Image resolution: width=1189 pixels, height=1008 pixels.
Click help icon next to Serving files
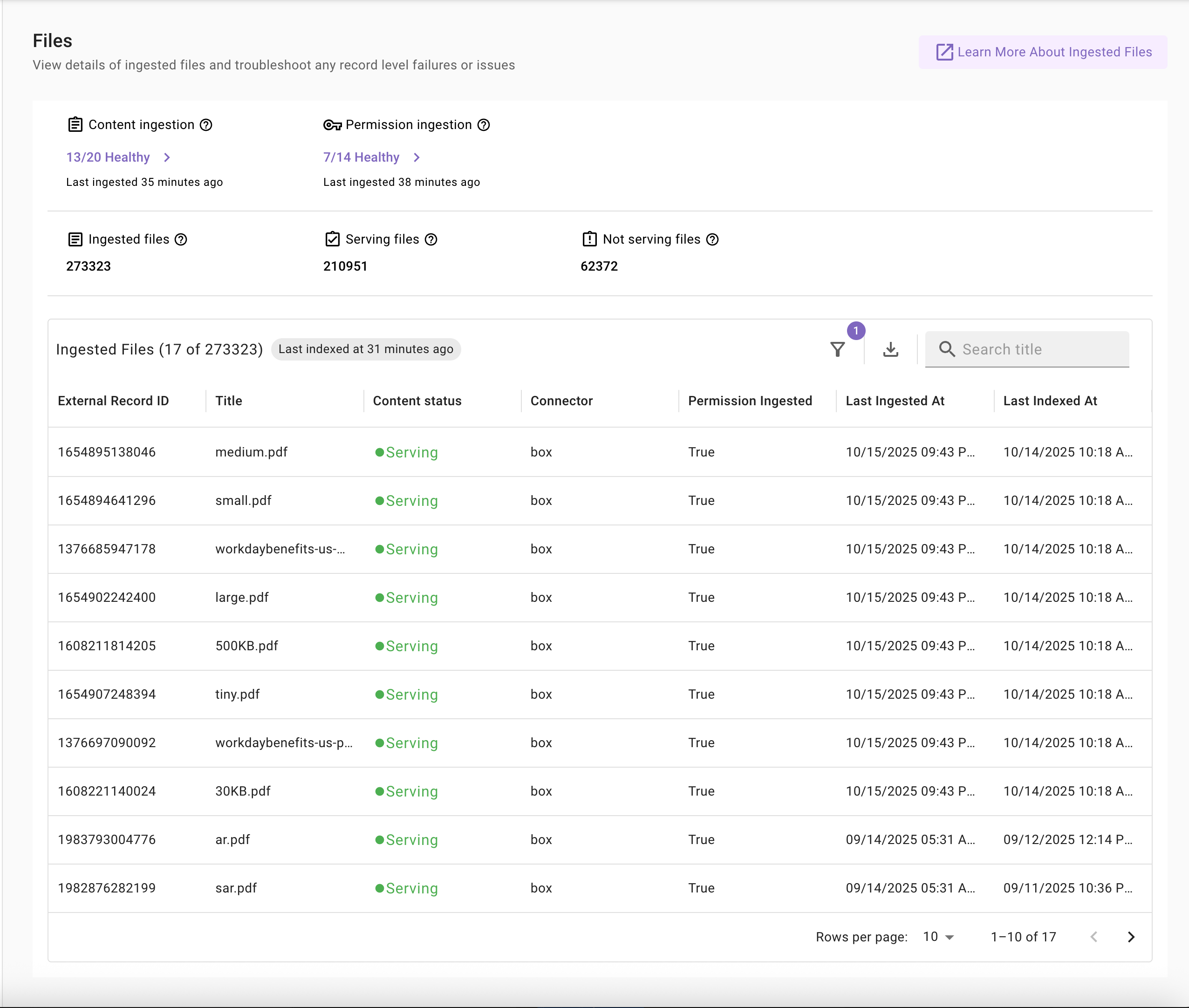431,239
